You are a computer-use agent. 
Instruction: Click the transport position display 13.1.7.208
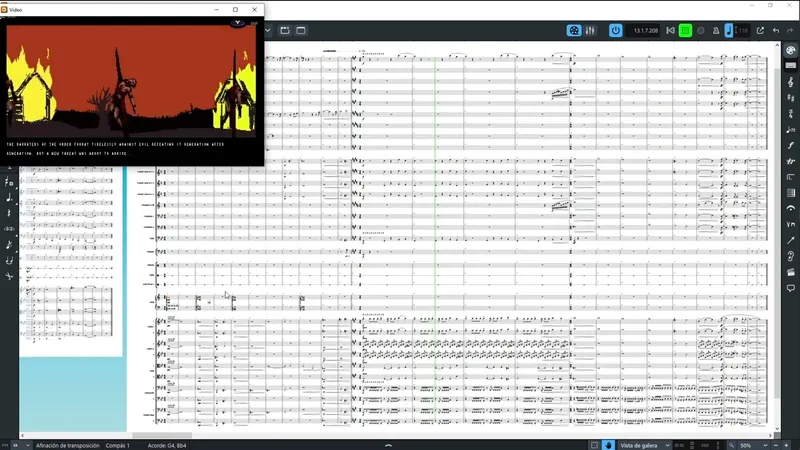[645, 31]
